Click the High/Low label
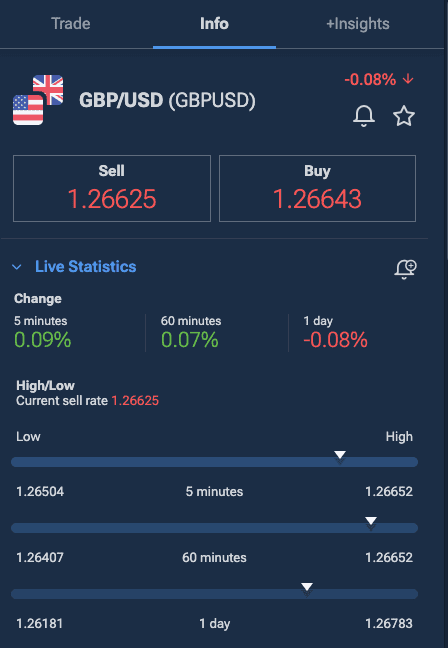The width and height of the screenshot is (448, 648). pos(45,386)
